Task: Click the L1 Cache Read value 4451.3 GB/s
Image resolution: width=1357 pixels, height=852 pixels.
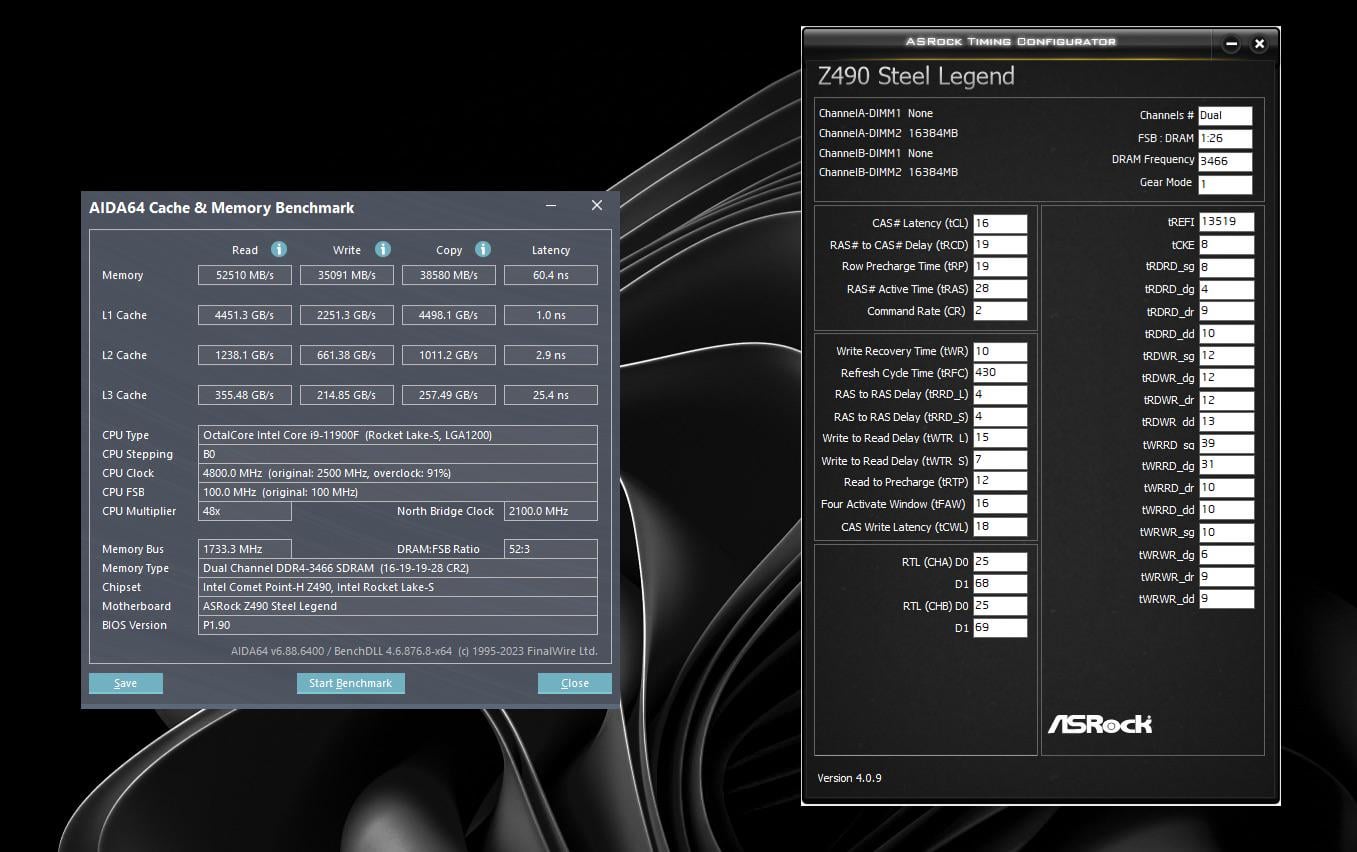Action: pyautogui.click(x=245, y=315)
